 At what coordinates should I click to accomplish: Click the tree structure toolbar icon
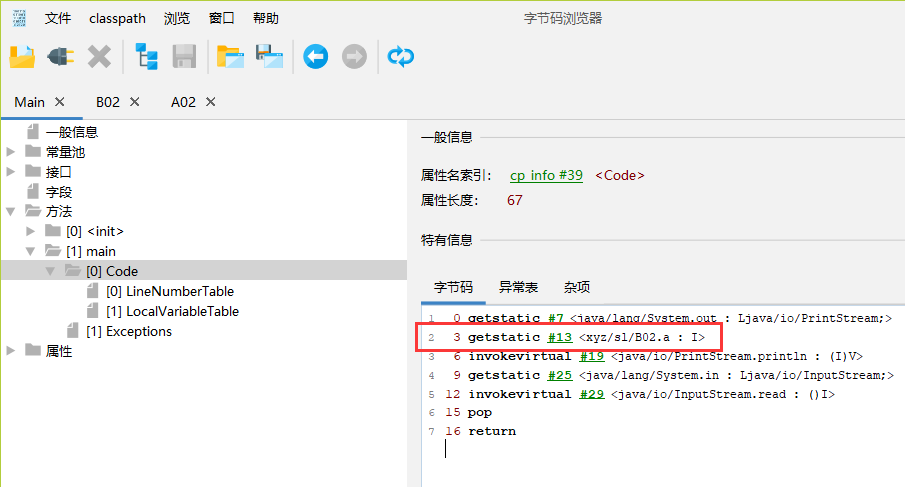pyautogui.click(x=147, y=57)
